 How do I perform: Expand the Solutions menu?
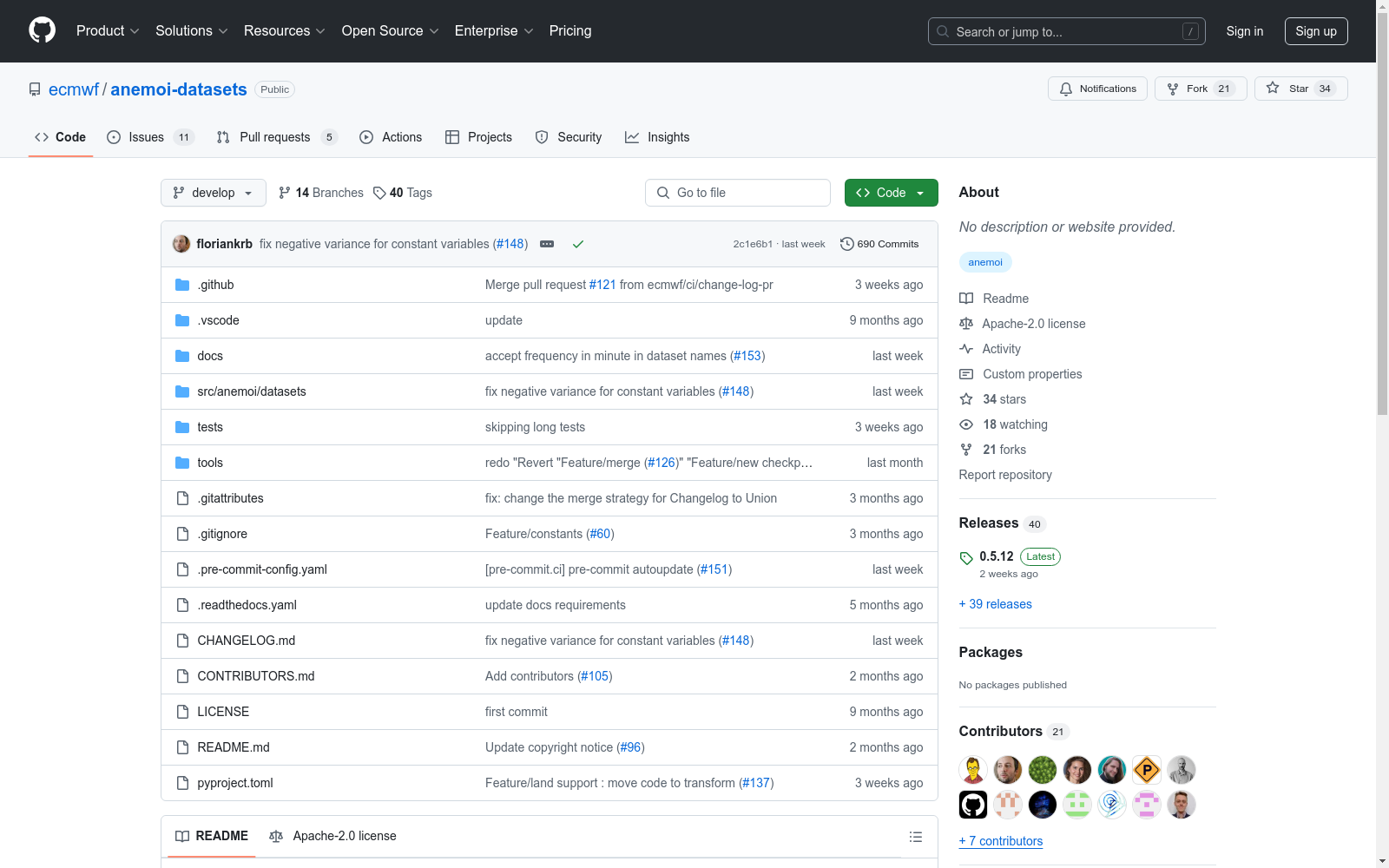[x=192, y=31]
